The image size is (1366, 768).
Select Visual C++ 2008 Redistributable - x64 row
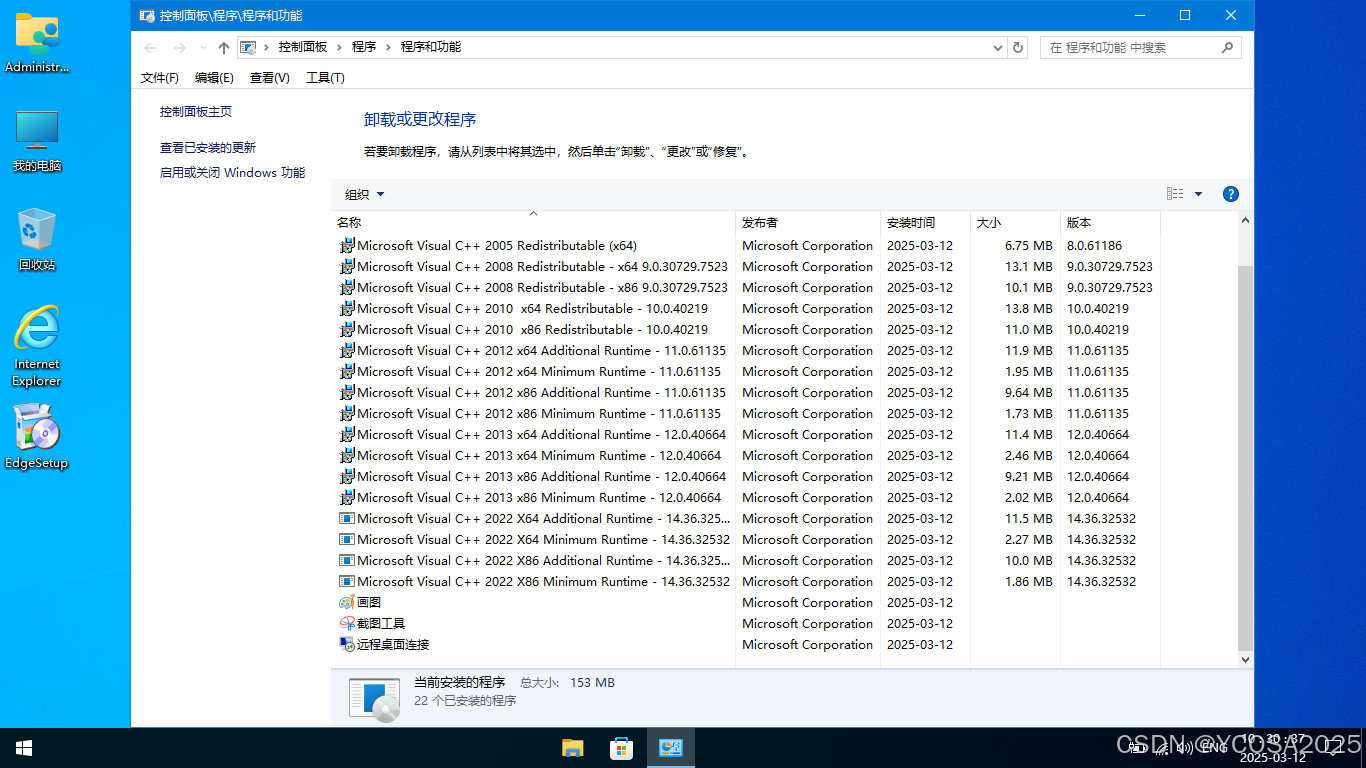(748, 266)
